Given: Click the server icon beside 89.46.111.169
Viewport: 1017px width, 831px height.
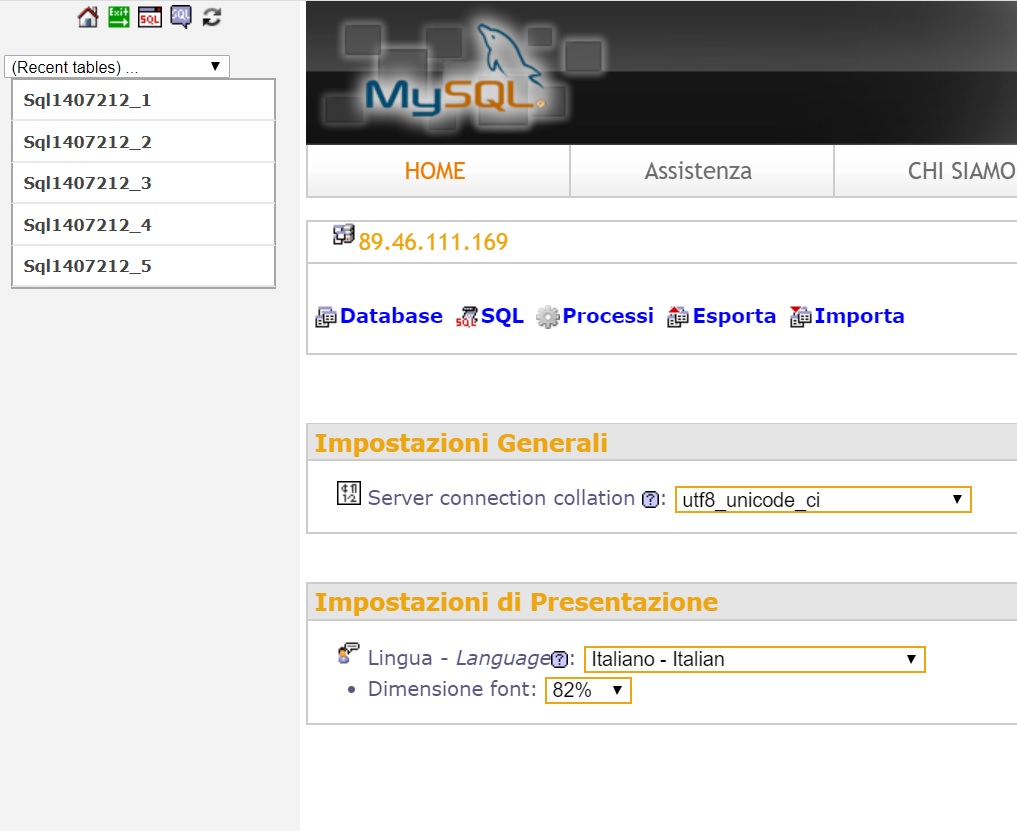Looking at the screenshot, I should (x=344, y=236).
